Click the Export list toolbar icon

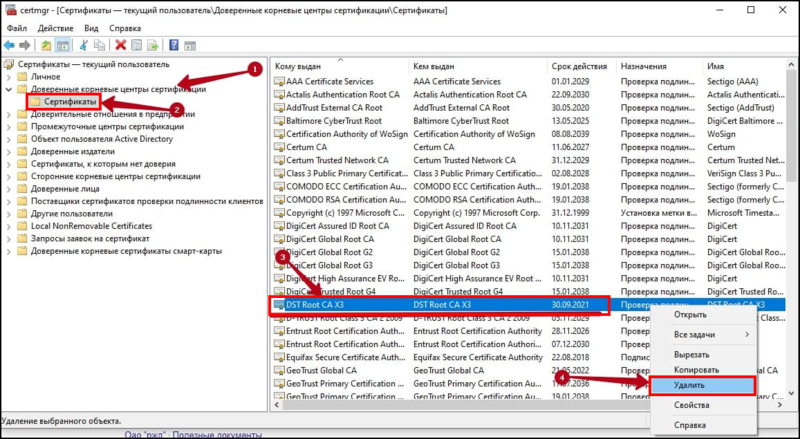[154, 45]
